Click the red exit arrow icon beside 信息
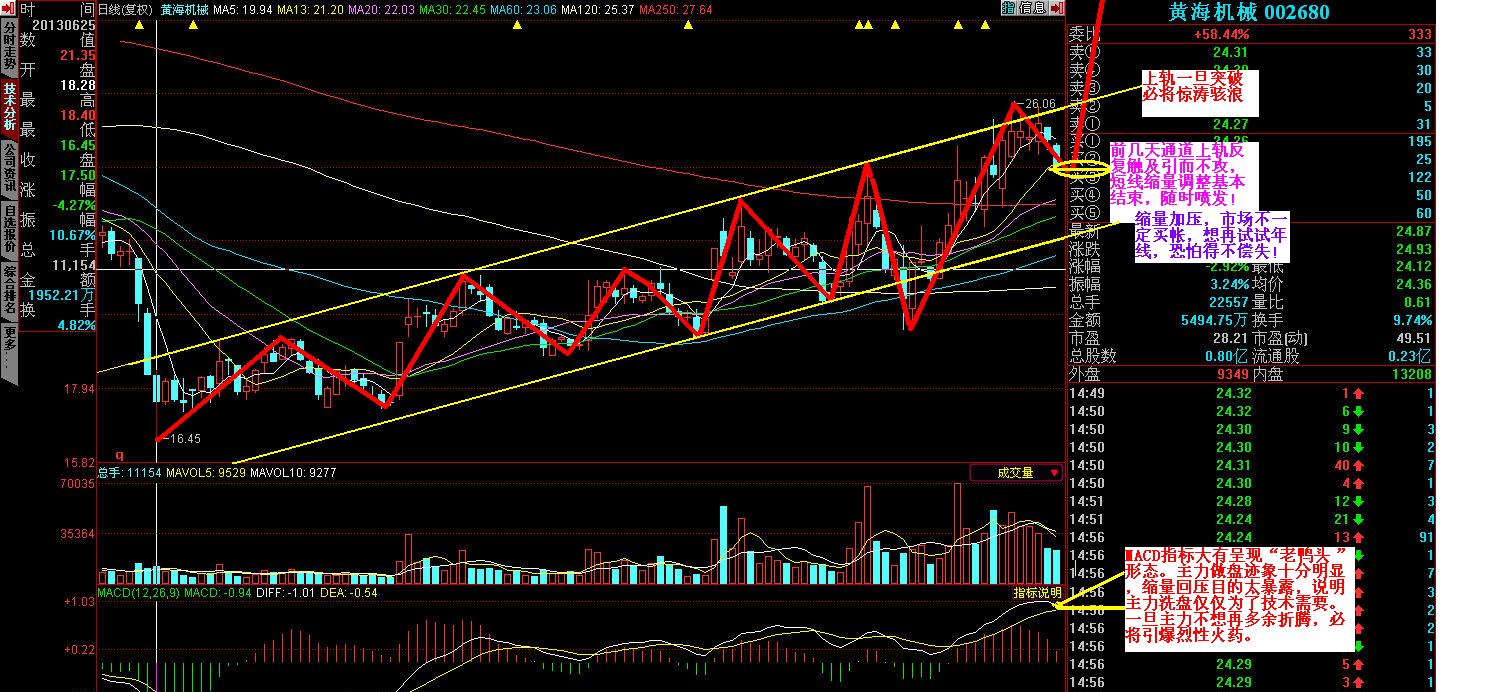This screenshot has height=692, width=1503. tap(1055, 8)
